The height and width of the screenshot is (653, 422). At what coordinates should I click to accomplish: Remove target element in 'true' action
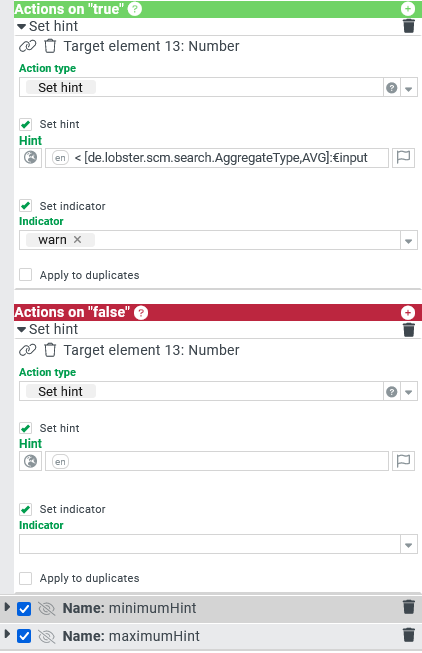point(50,46)
